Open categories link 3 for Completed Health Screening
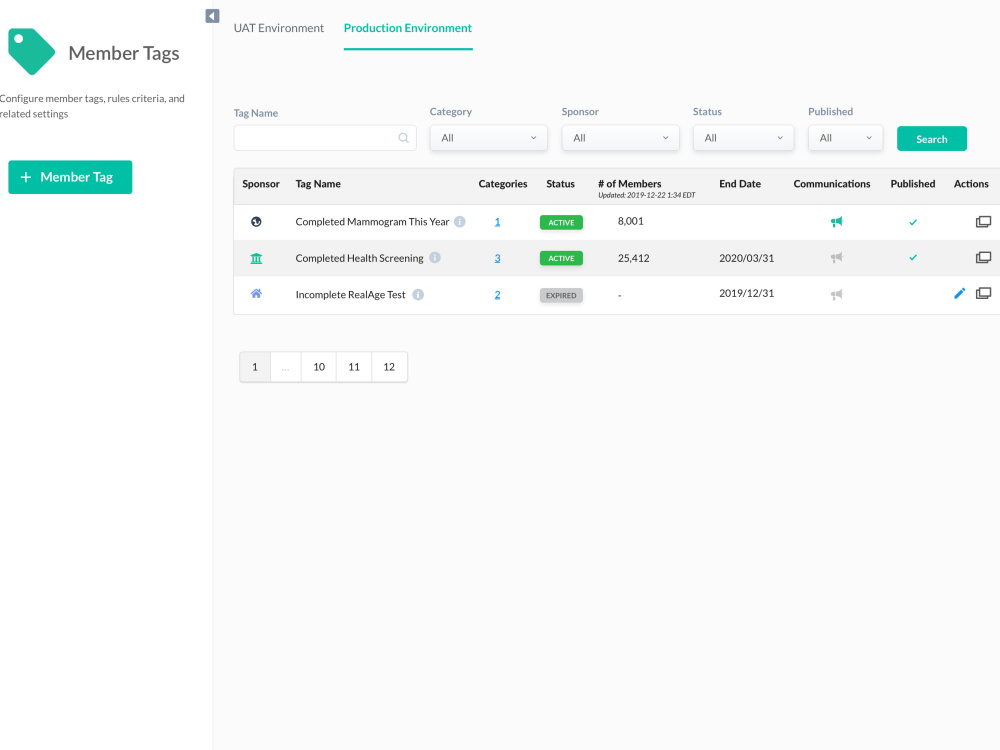The image size is (1000, 750). pyautogui.click(x=497, y=258)
